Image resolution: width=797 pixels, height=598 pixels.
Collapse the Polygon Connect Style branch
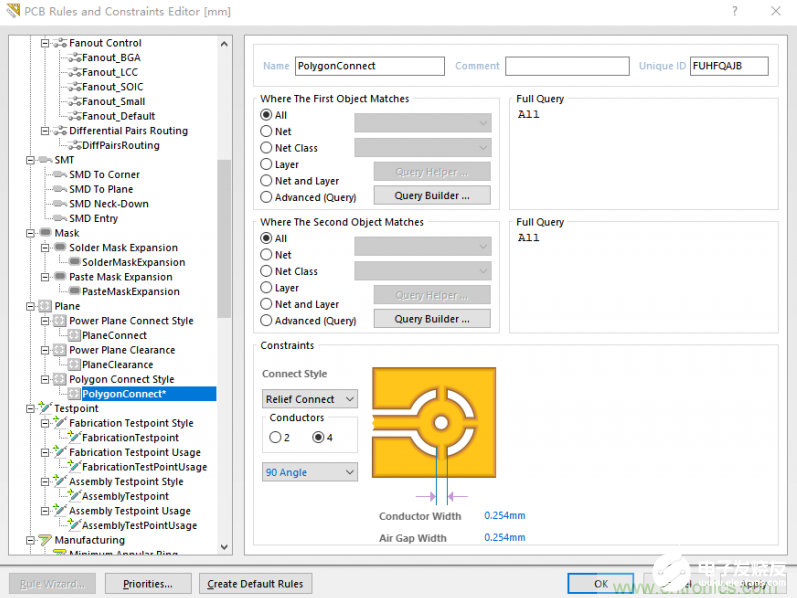coord(45,379)
